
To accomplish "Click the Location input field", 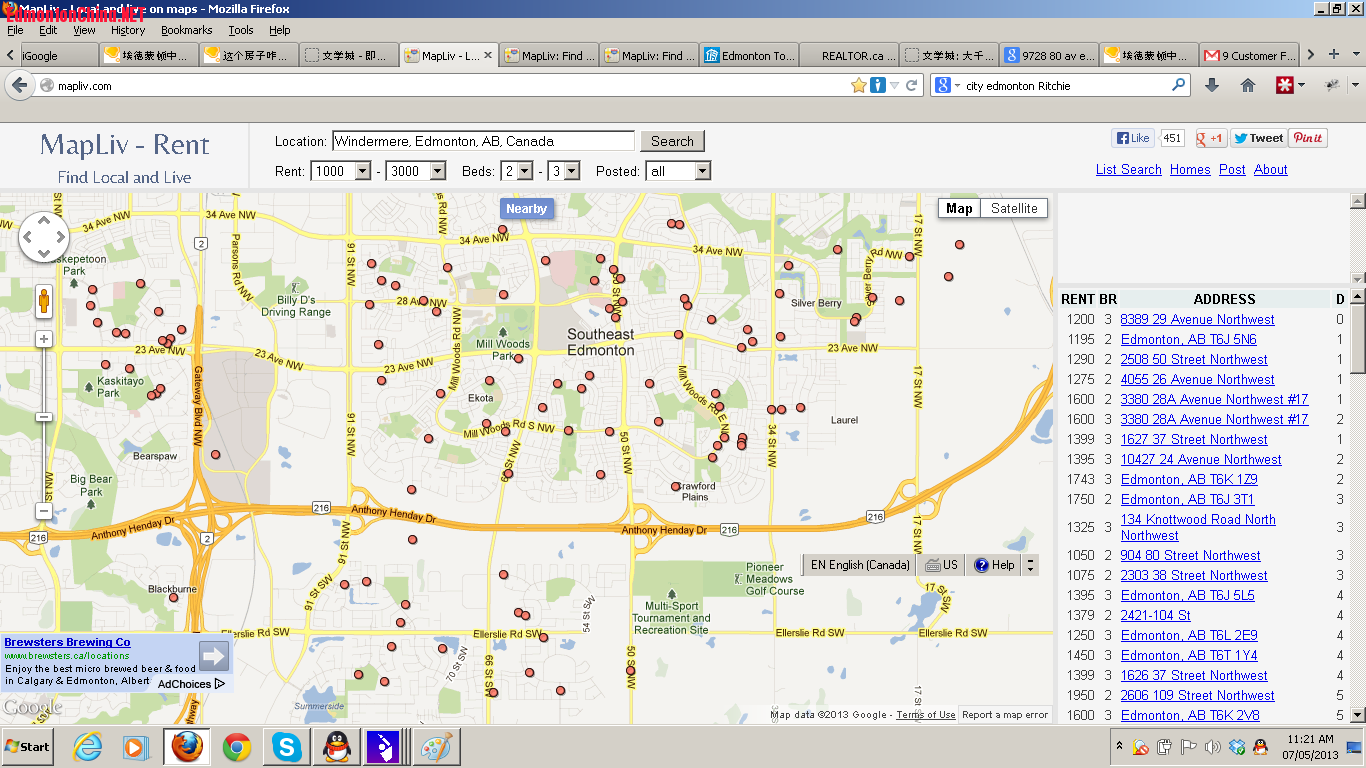I will [483, 141].
